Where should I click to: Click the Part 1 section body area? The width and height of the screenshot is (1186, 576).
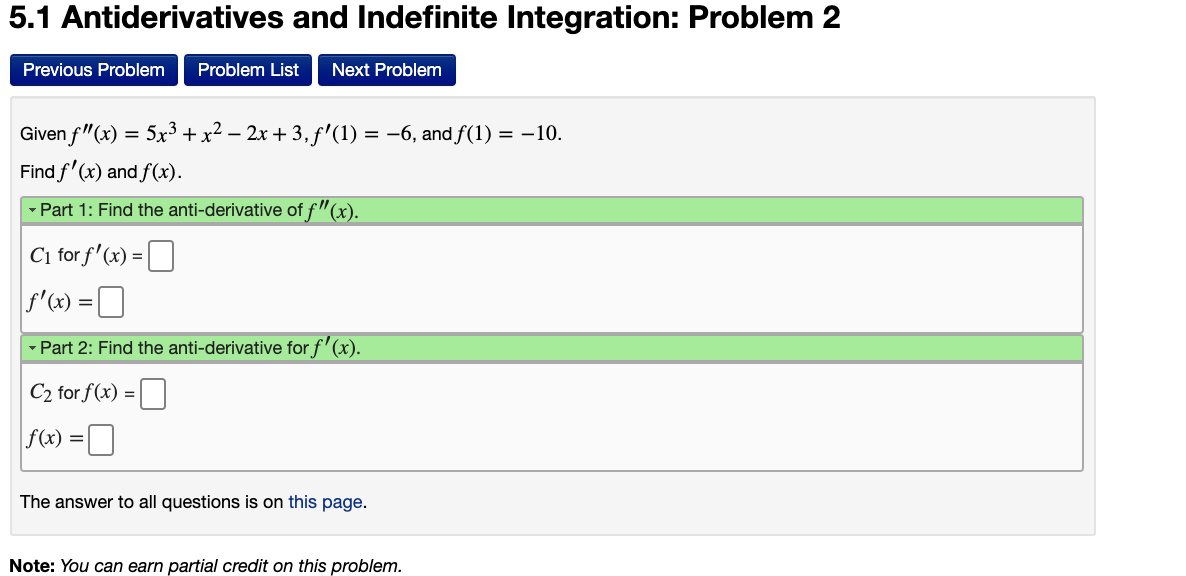[x=550, y=280]
